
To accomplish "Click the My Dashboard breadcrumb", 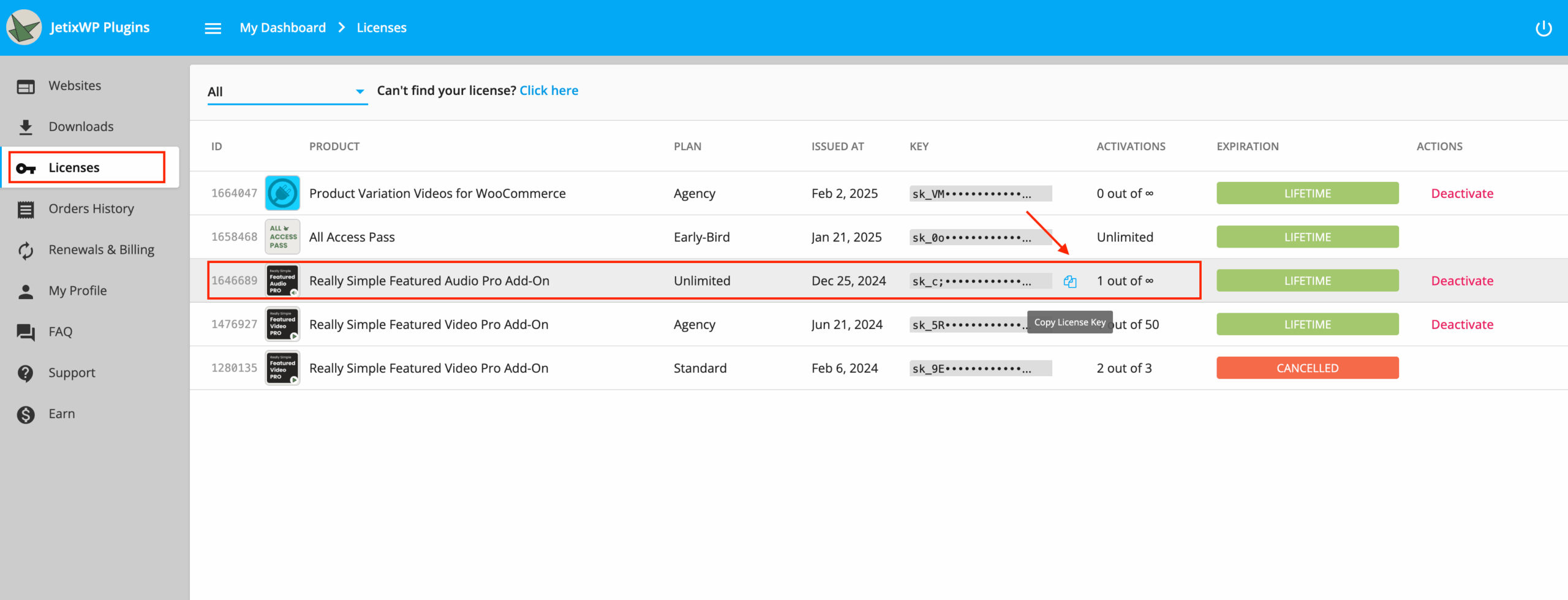I will point(282,28).
